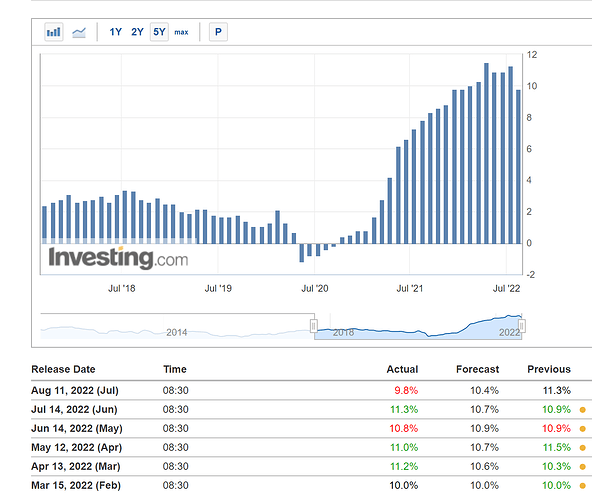Image resolution: width=592 pixels, height=500 pixels.
Task: Click the P chart button
Action: point(218,32)
